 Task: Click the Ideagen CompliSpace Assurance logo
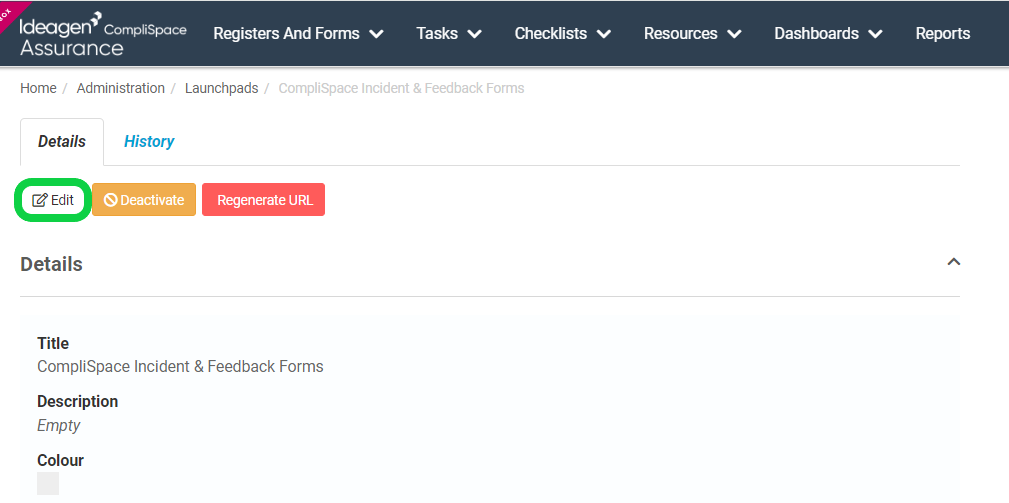(103, 33)
